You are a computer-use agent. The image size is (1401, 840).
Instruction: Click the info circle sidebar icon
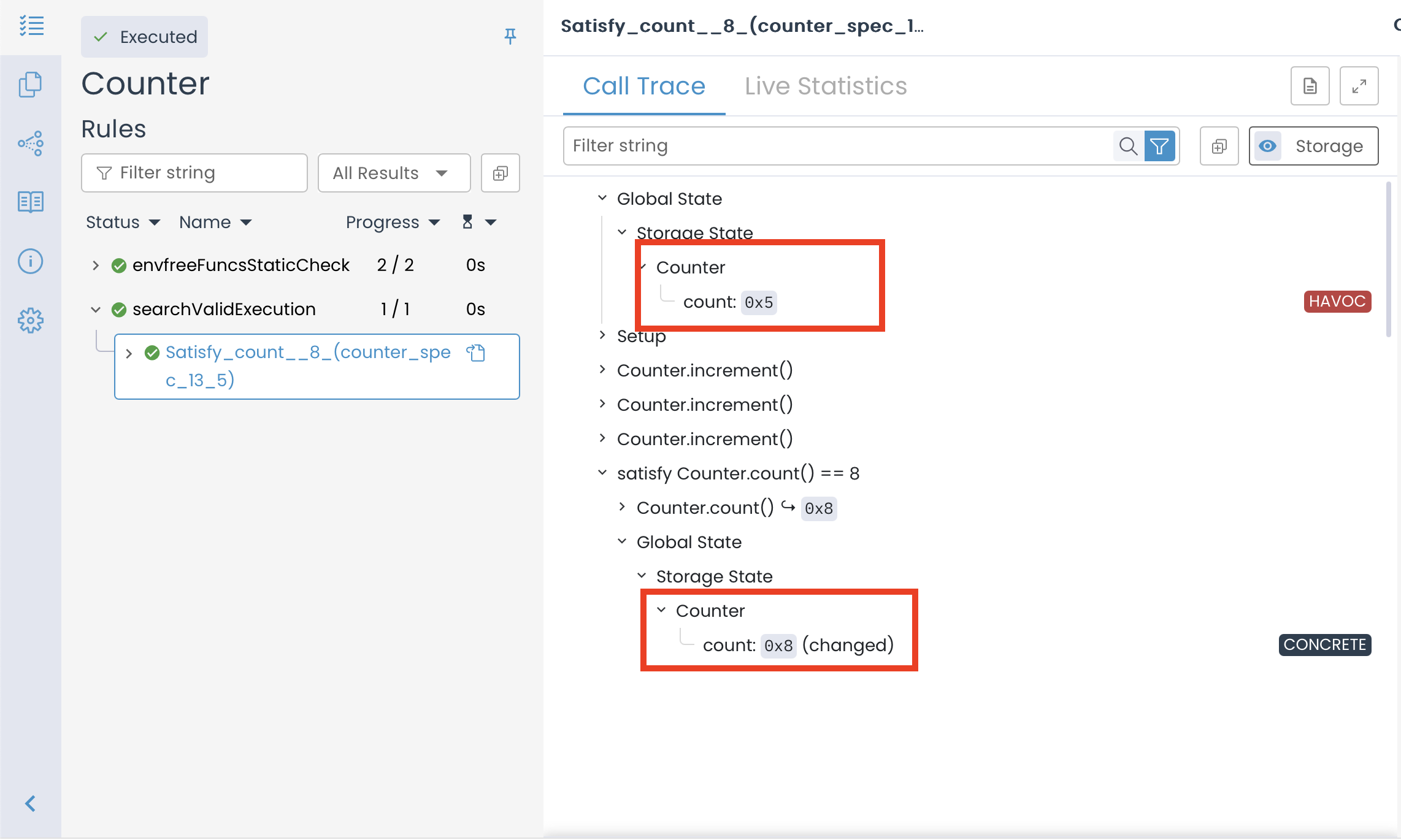[31, 261]
